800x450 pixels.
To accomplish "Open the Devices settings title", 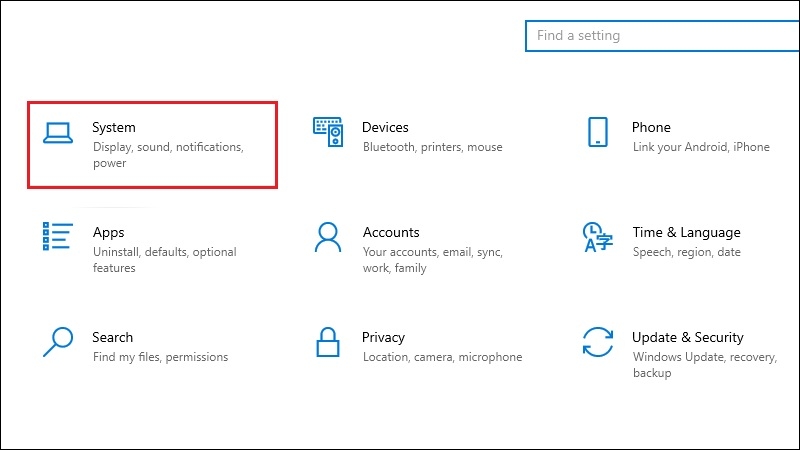I will tap(385, 127).
